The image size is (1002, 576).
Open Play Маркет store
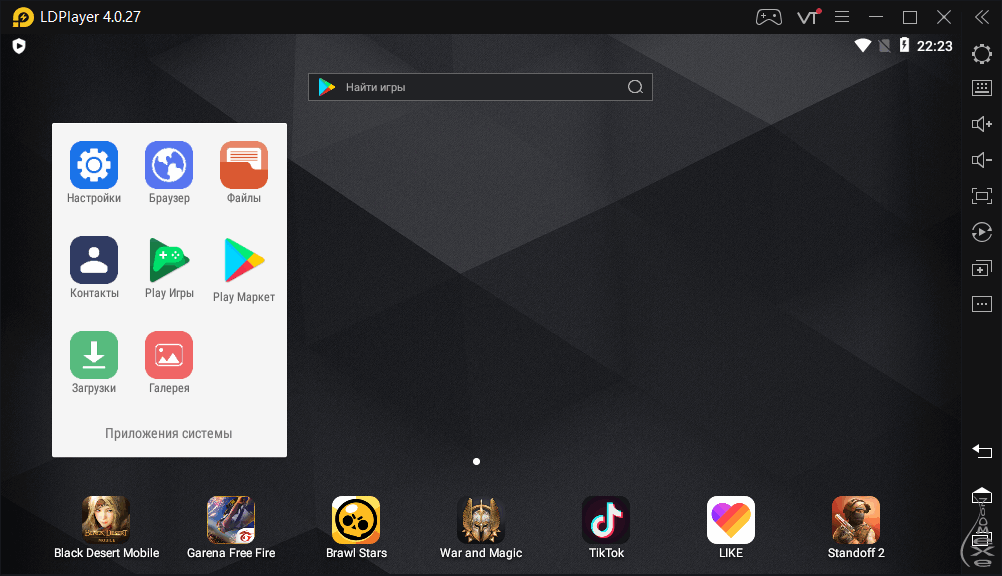(x=243, y=260)
